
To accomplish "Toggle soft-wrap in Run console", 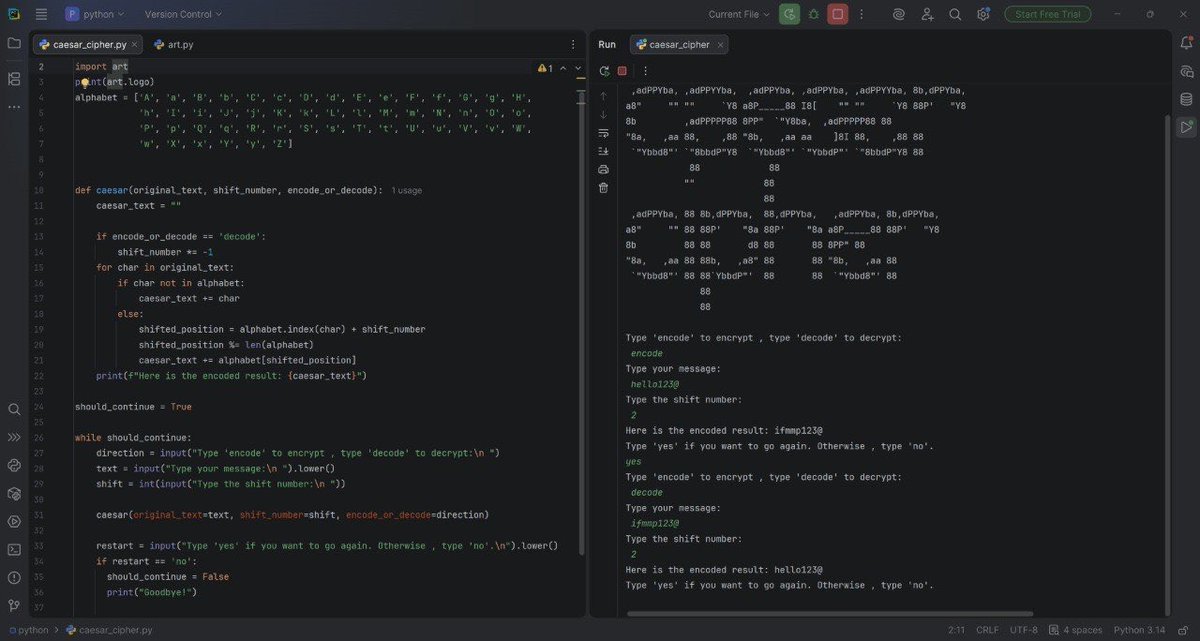I will click(603, 133).
